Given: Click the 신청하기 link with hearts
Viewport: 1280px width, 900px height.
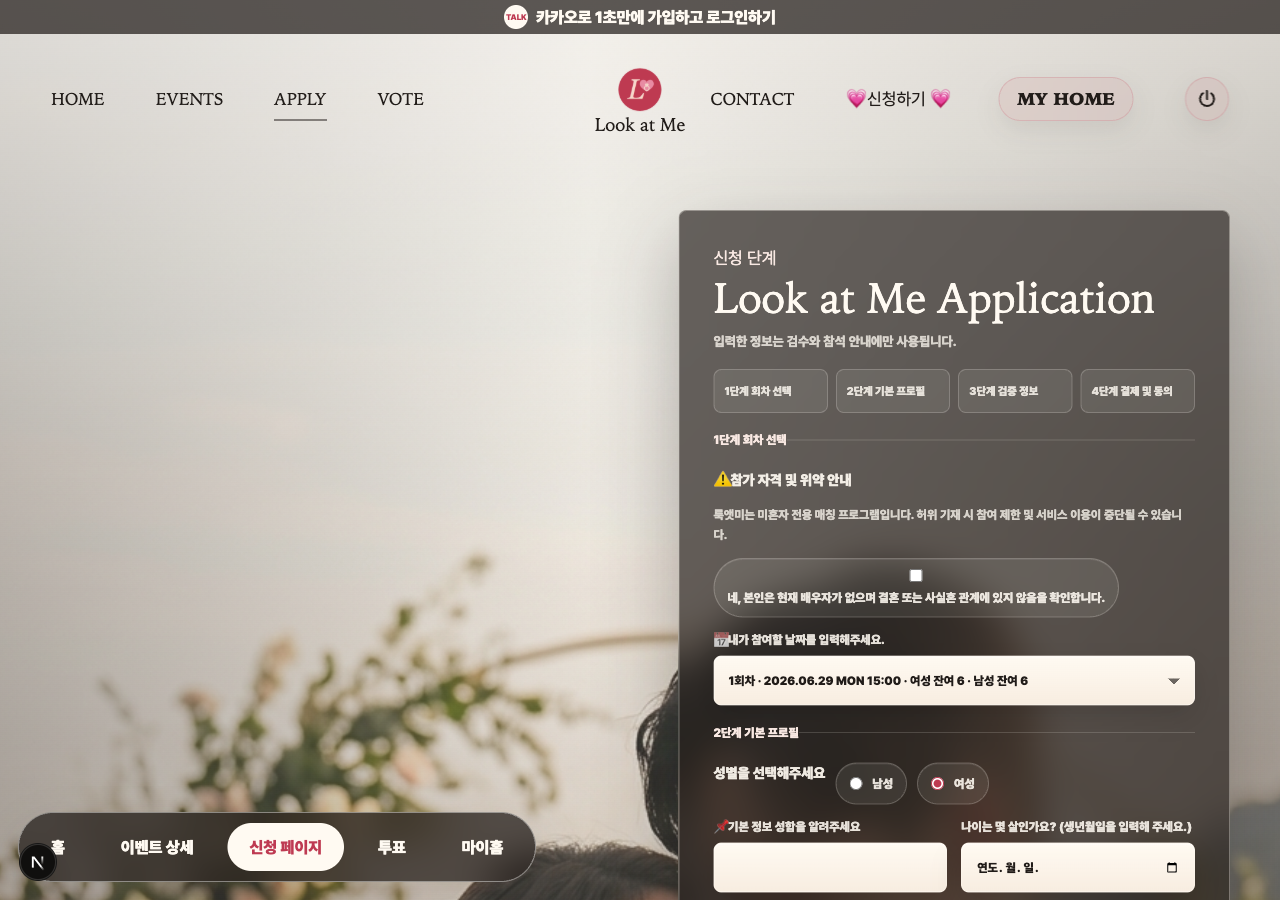Looking at the screenshot, I should pyautogui.click(x=898, y=99).
